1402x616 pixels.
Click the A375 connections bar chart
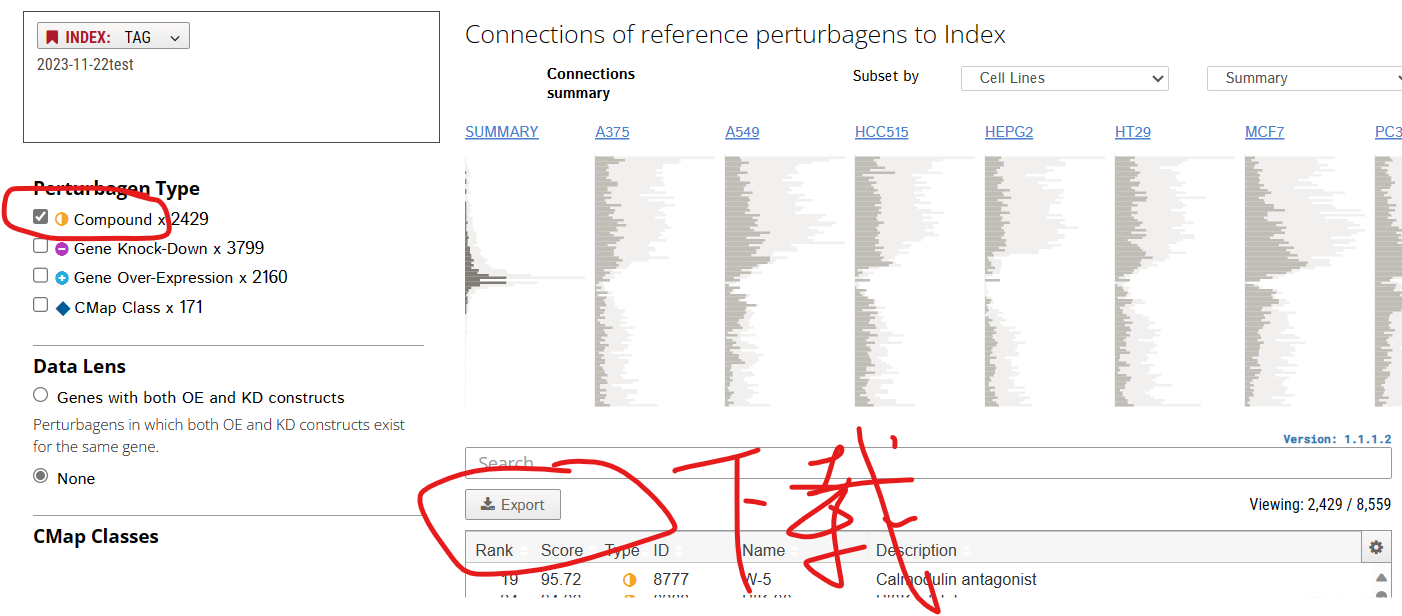click(x=655, y=282)
